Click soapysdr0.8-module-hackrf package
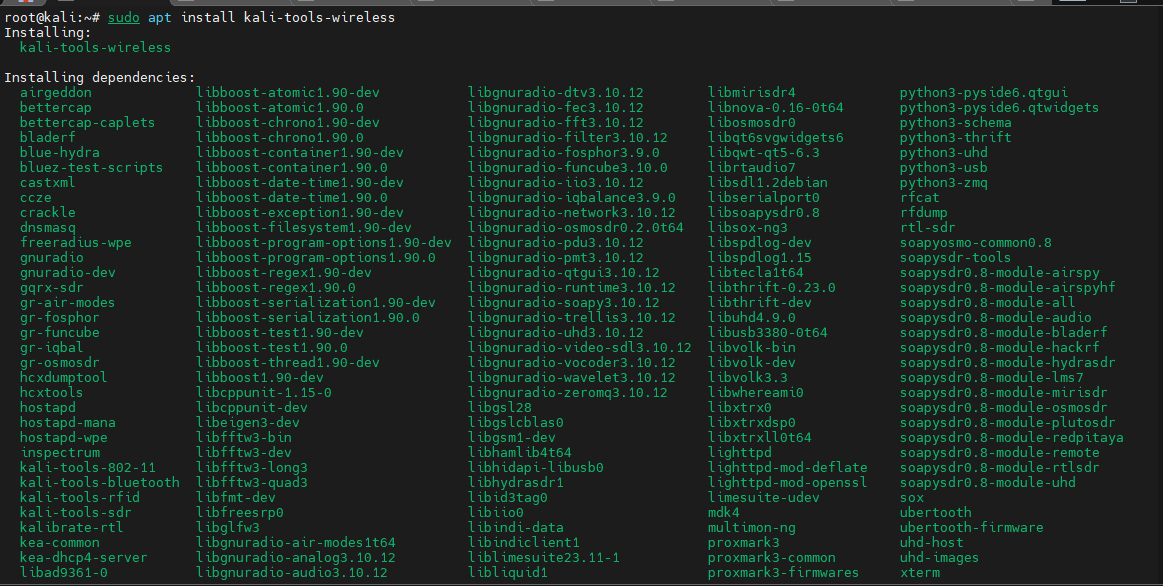The image size is (1163, 586). [999, 347]
